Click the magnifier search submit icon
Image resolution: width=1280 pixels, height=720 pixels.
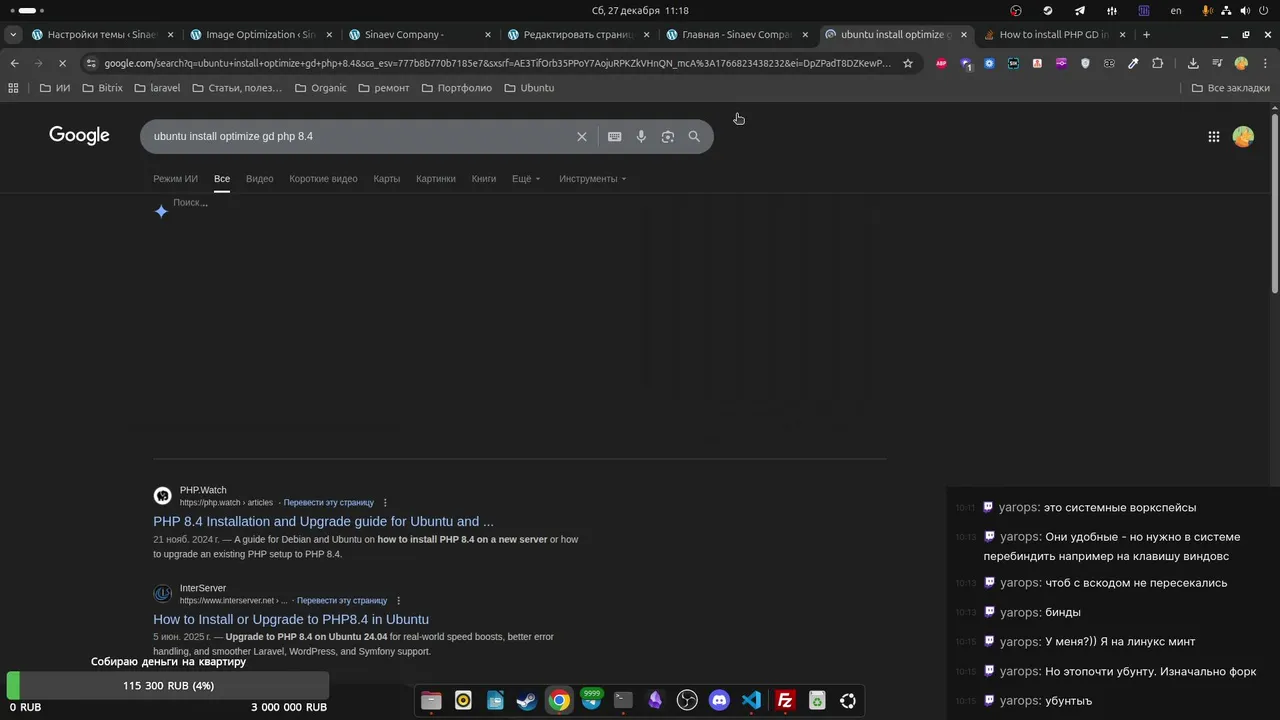(x=694, y=137)
